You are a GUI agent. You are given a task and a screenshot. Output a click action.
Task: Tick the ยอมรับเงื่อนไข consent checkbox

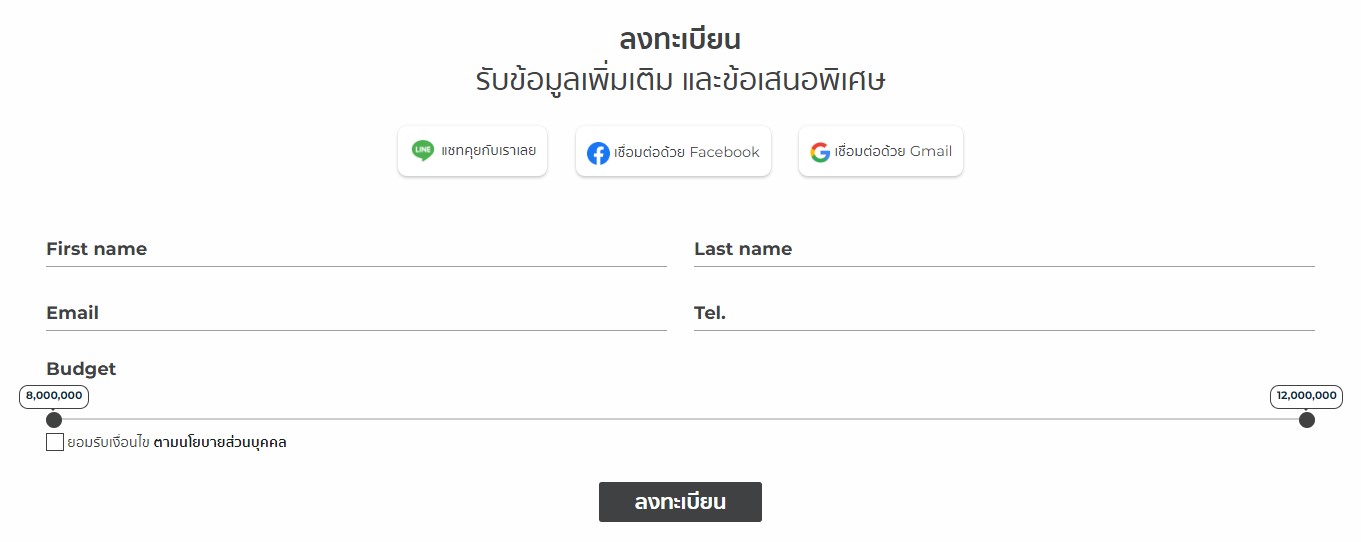click(x=55, y=442)
